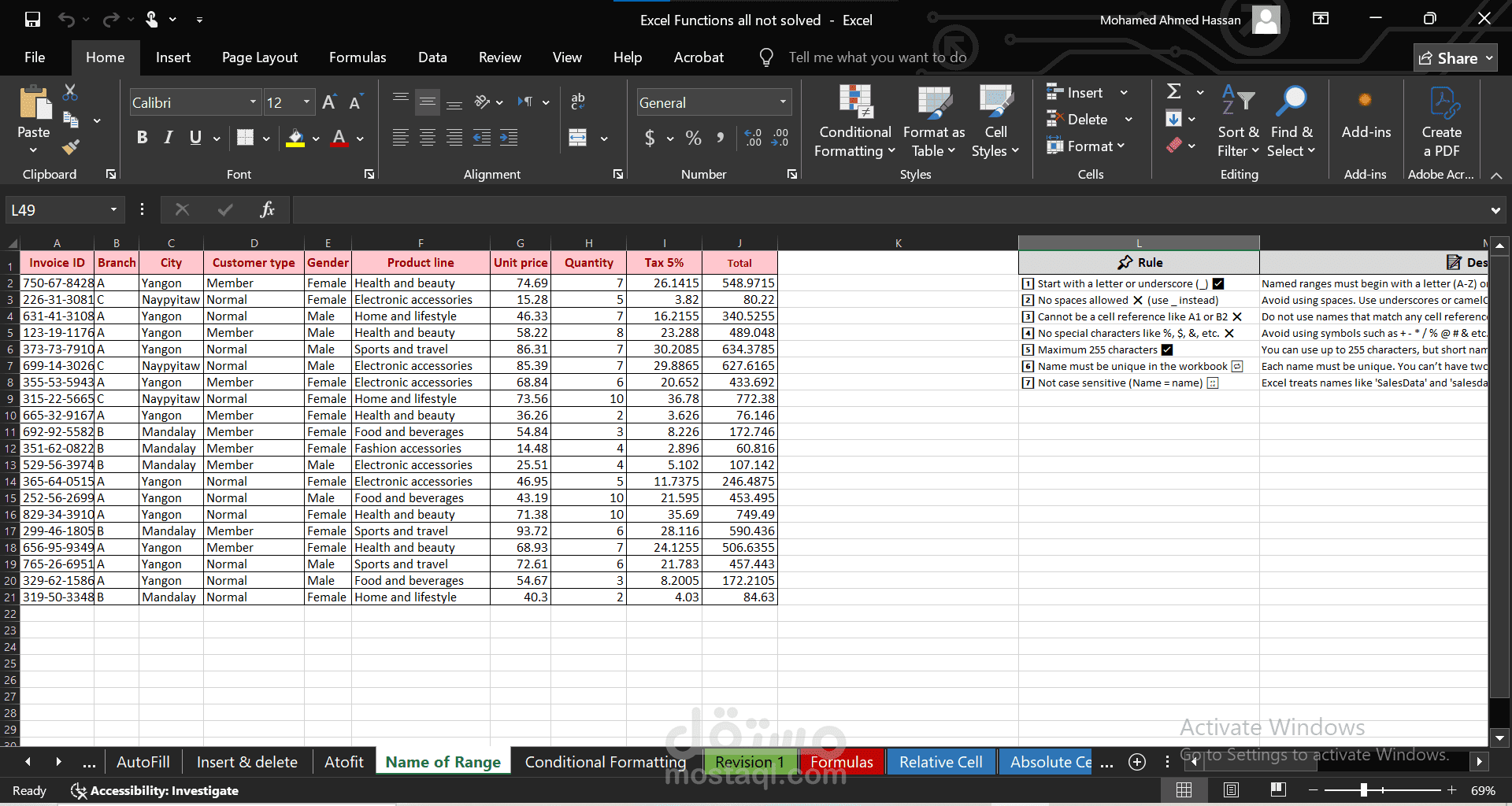Click the Share button
Image resolution: width=1512 pixels, height=806 pixels.
[x=1455, y=58]
